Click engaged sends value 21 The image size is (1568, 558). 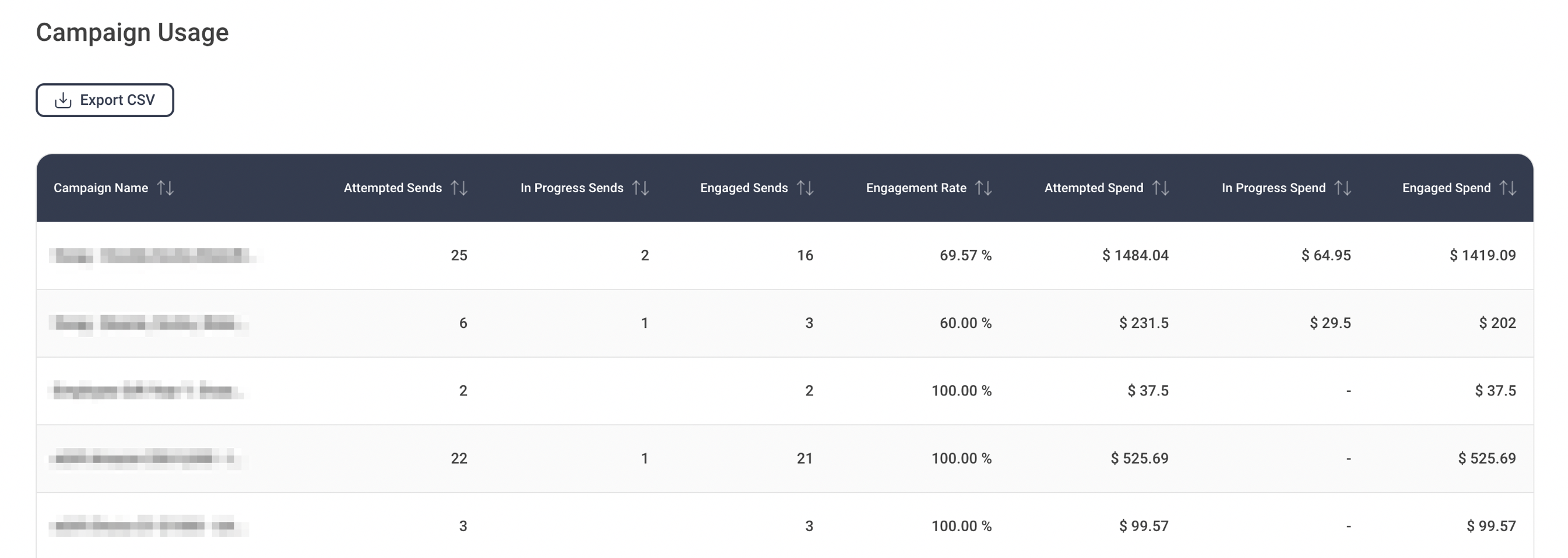pyautogui.click(x=805, y=458)
